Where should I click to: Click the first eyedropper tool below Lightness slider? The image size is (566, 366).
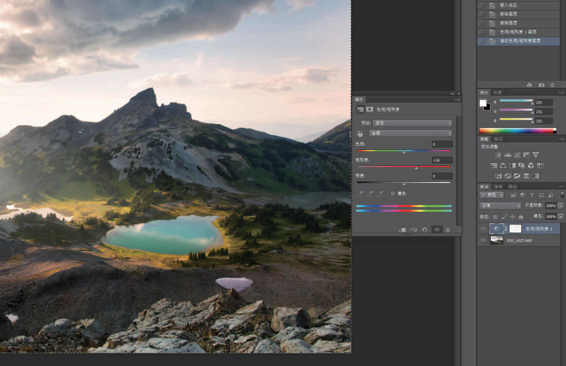[362, 193]
